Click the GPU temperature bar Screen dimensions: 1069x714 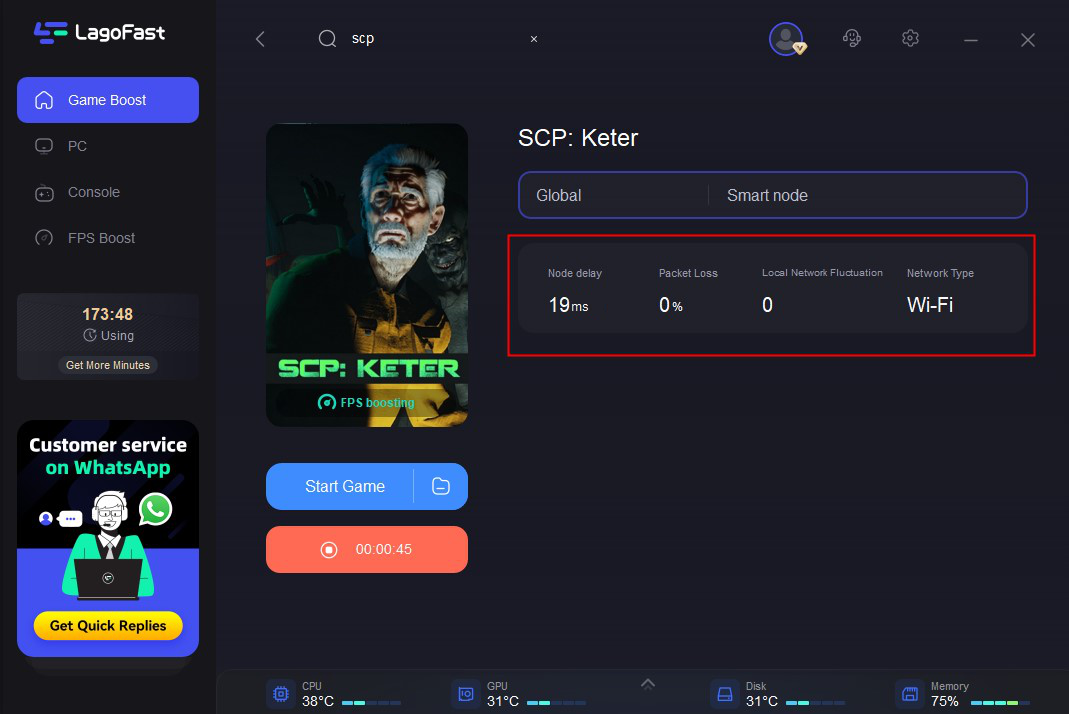[556, 703]
